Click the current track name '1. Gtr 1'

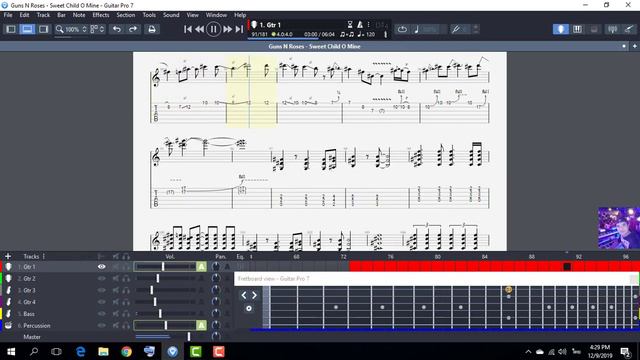tap(270, 25)
